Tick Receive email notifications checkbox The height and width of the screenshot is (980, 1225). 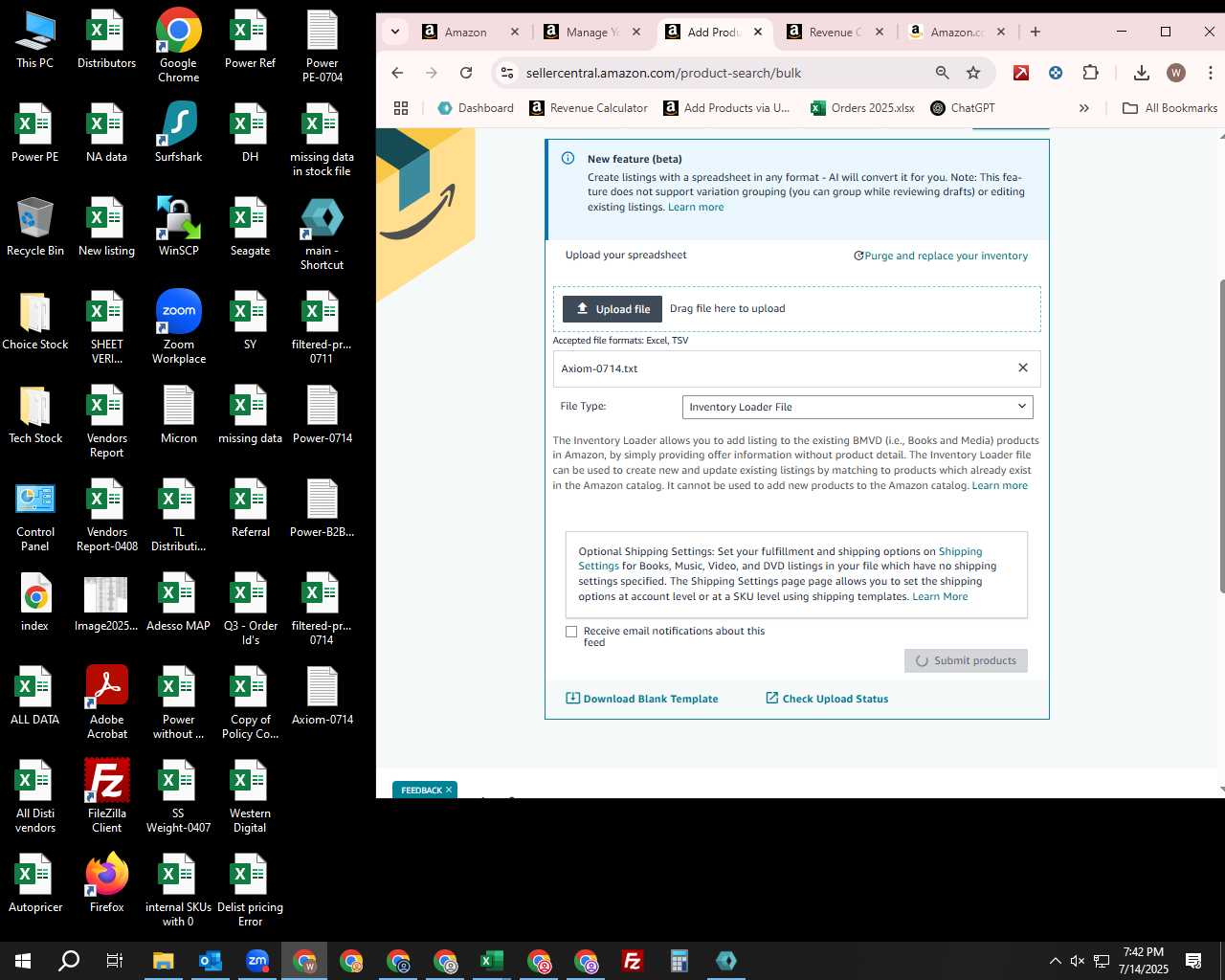571,632
